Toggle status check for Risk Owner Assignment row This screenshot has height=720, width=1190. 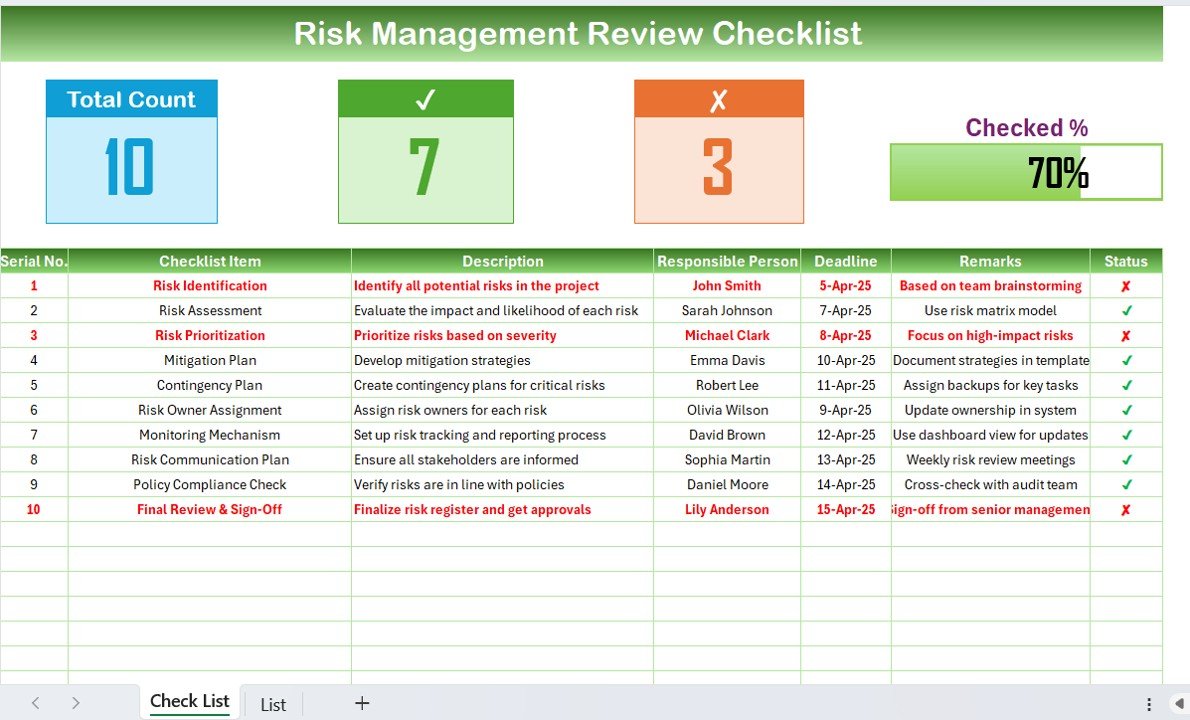tap(1126, 410)
